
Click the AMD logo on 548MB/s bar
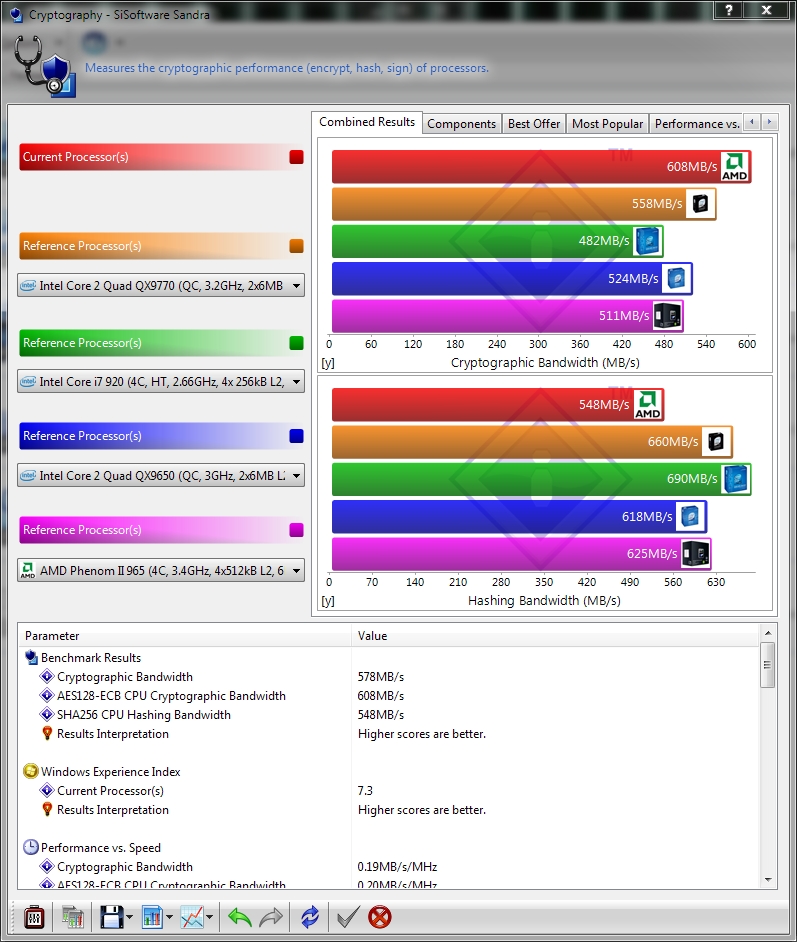click(x=648, y=404)
